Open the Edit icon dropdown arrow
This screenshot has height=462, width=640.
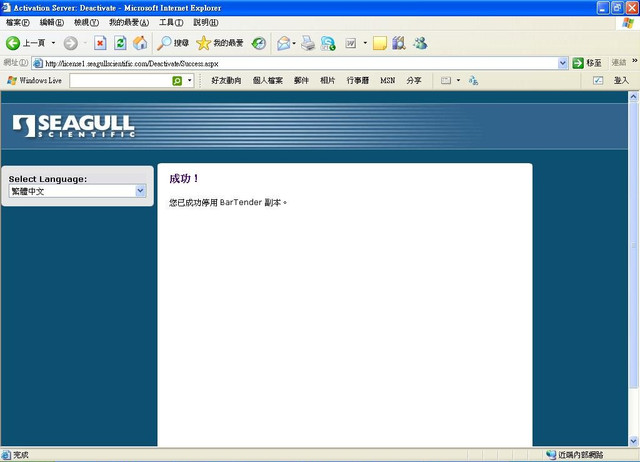pos(365,43)
